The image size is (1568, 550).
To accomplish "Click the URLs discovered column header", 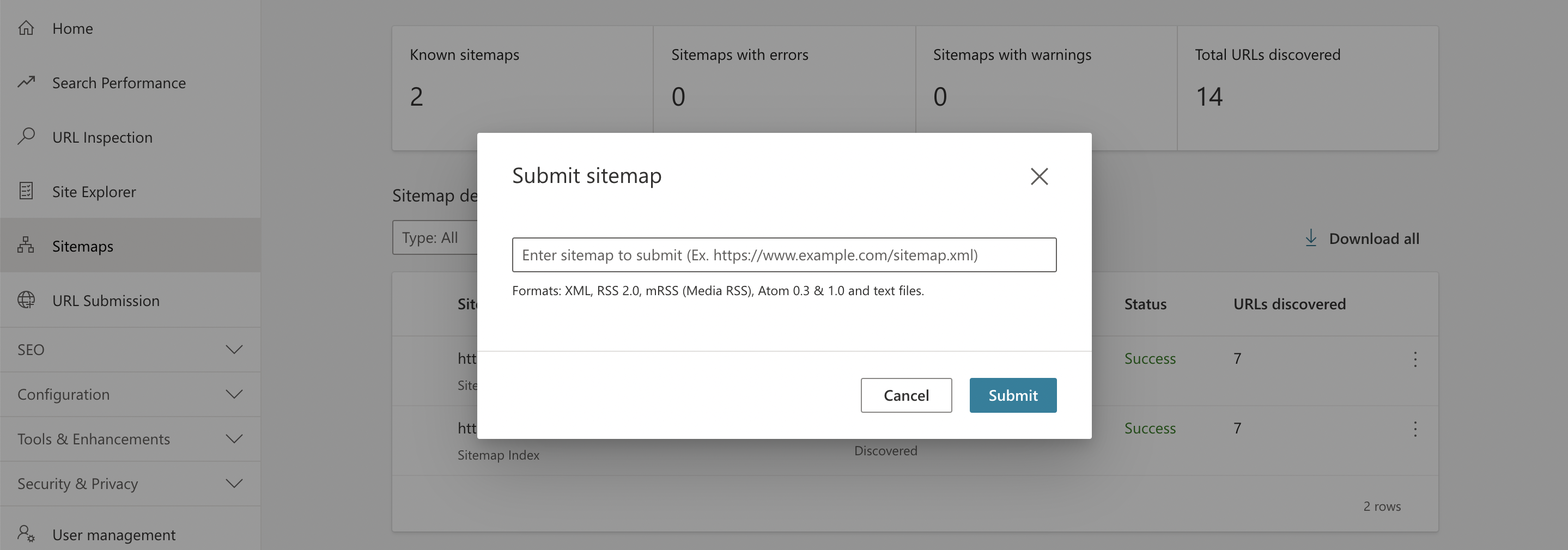I will coord(1289,304).
